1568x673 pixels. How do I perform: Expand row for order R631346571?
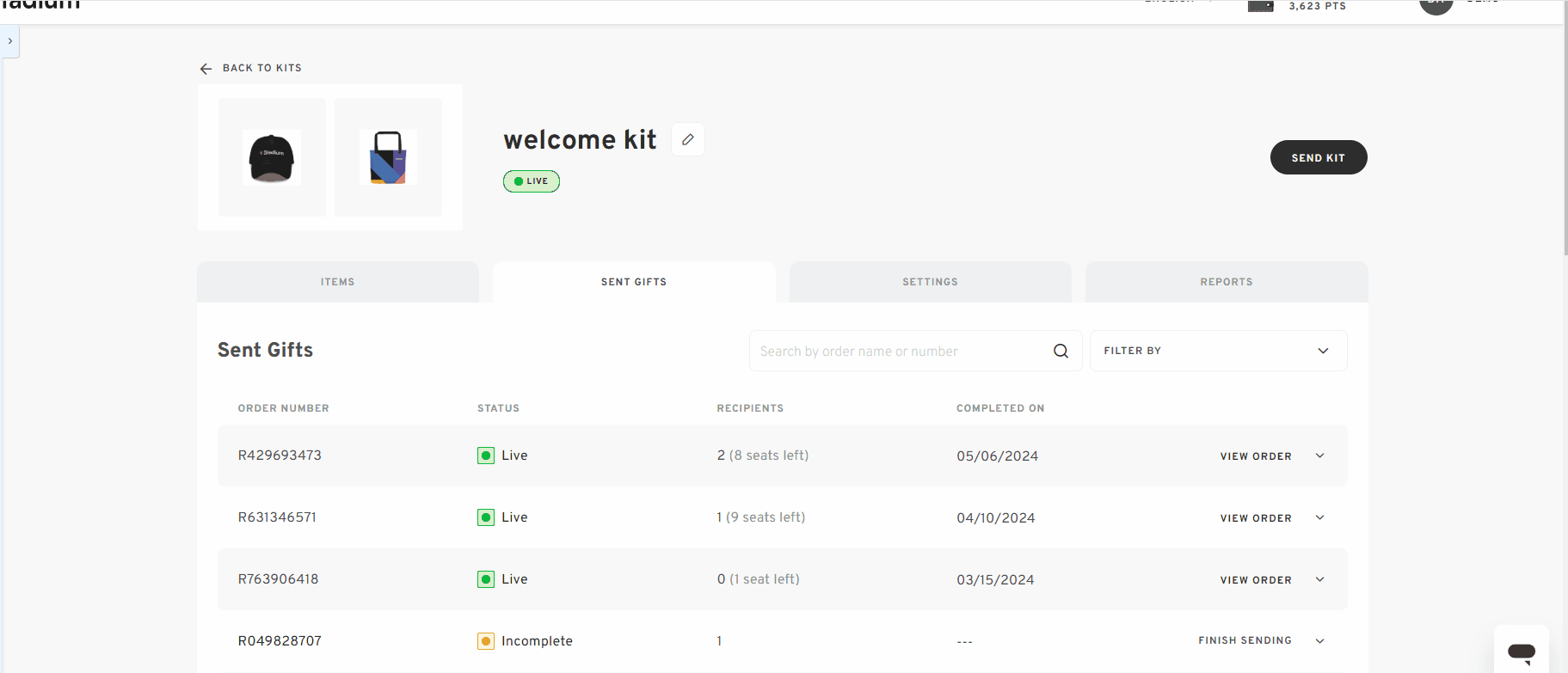click(1320, 517)
